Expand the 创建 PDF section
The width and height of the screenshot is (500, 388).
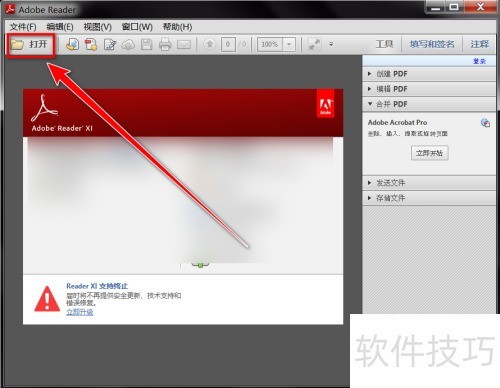[x=429, y=74]
